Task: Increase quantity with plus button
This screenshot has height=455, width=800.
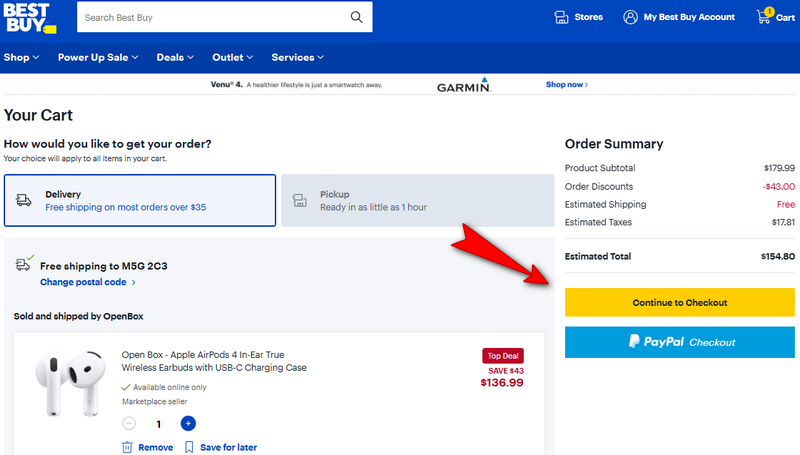Action: [x=188, y=424]
